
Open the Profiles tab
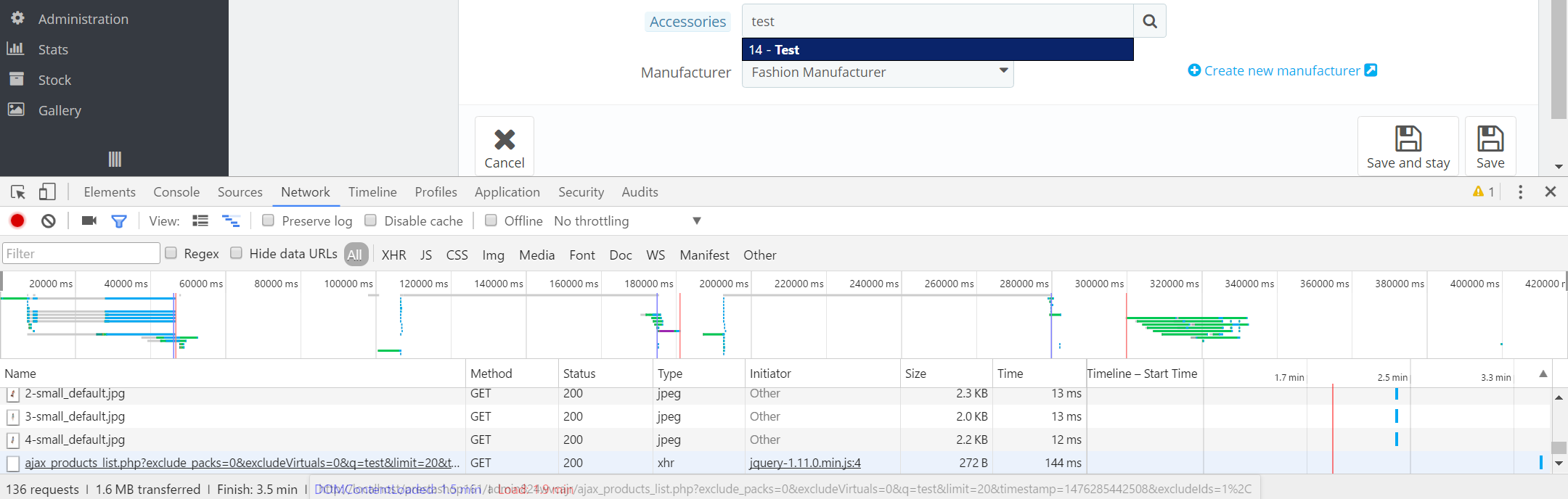[x=436, y=192]
